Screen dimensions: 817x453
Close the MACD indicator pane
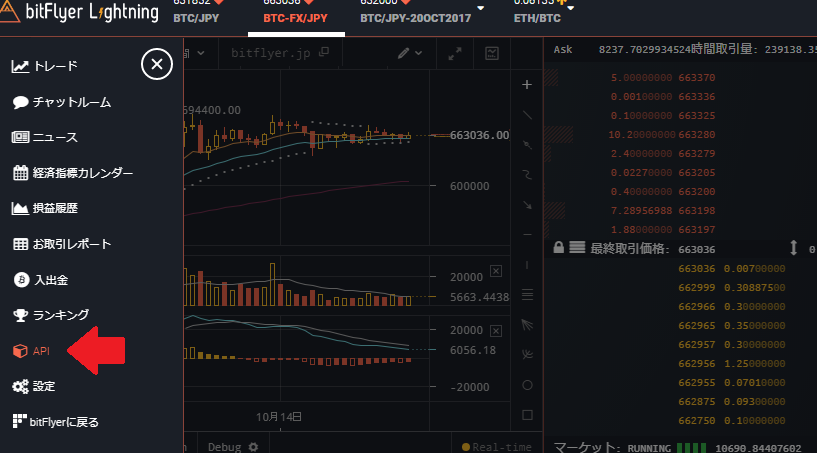point(496,331)
